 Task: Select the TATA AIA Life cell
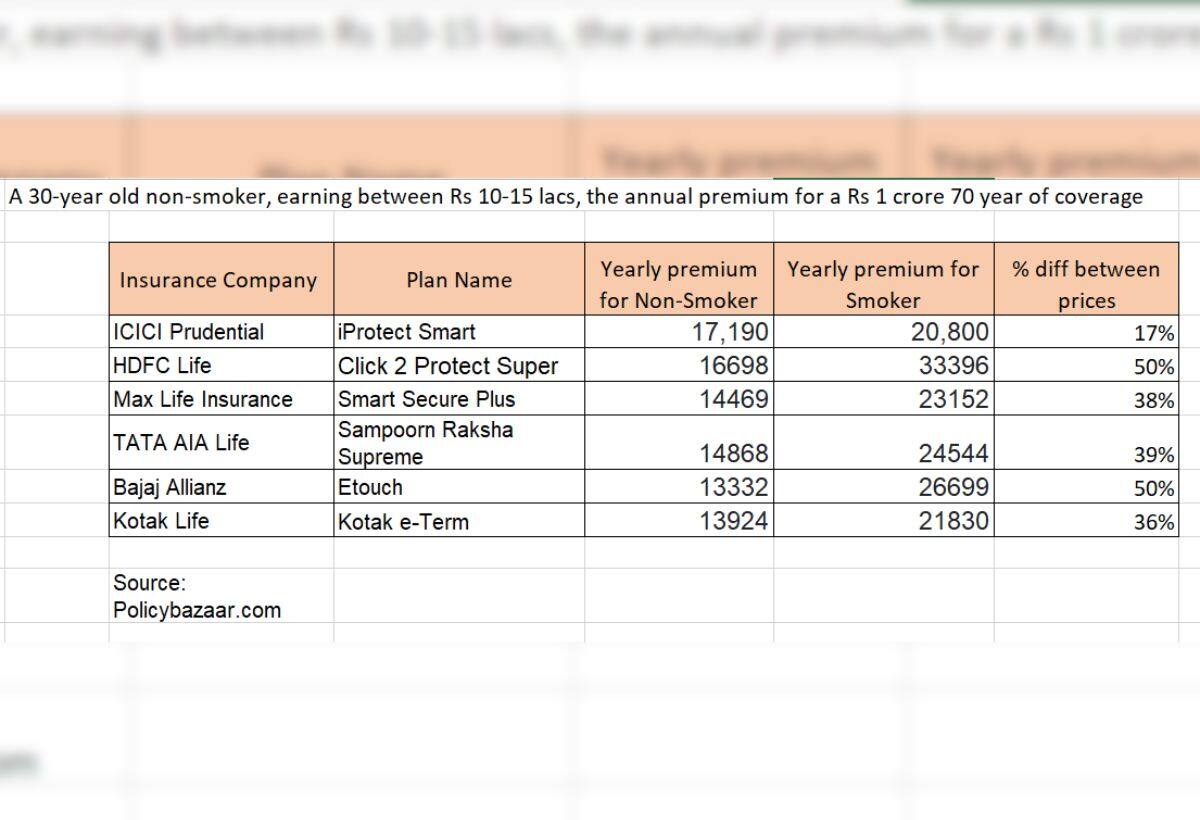coord(221,443)
